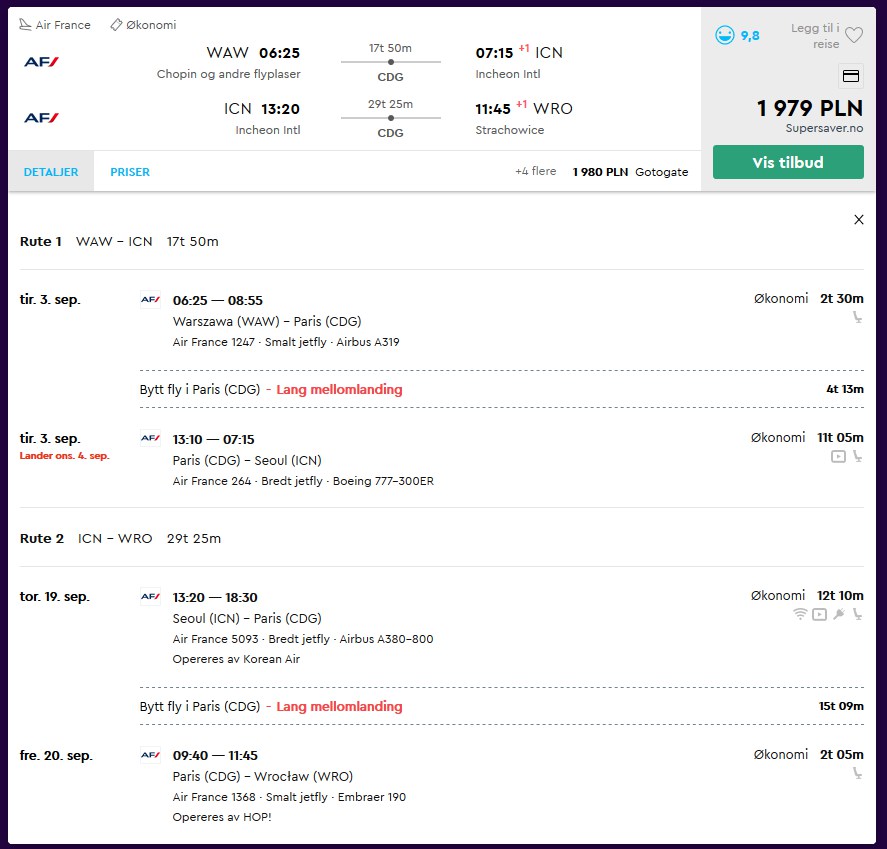The image size is (887, 849).
Task: Select the 1 980 PLN Gotogate offer
Action: coord(630,172)
